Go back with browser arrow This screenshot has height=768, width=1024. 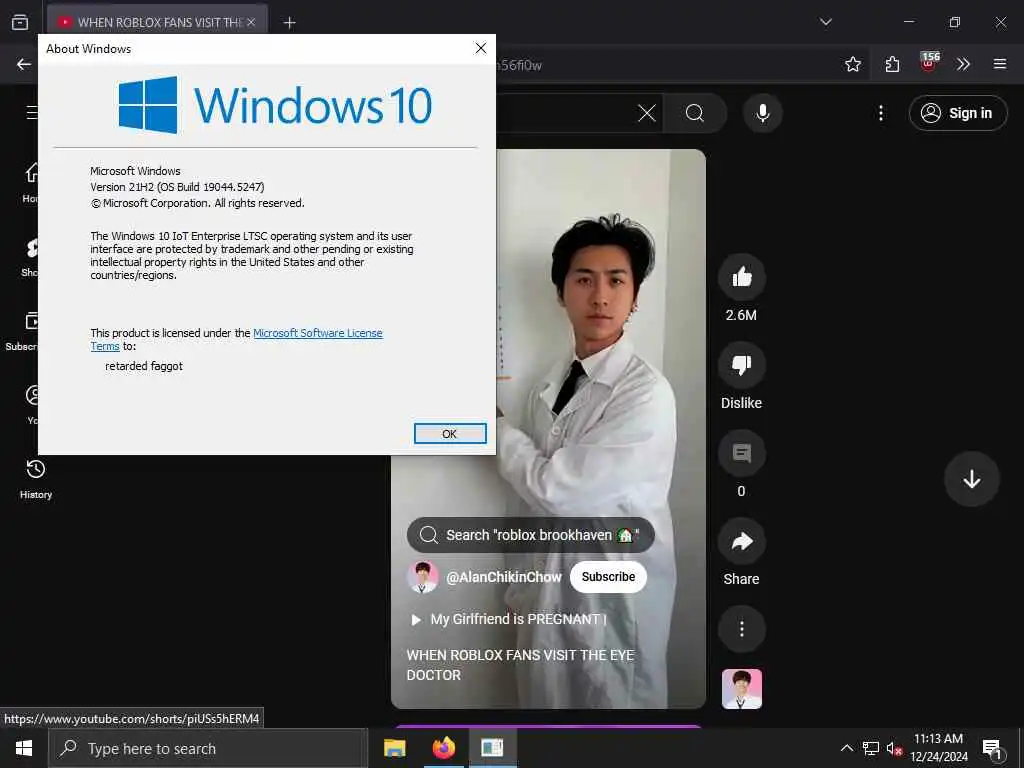[24, 64]
